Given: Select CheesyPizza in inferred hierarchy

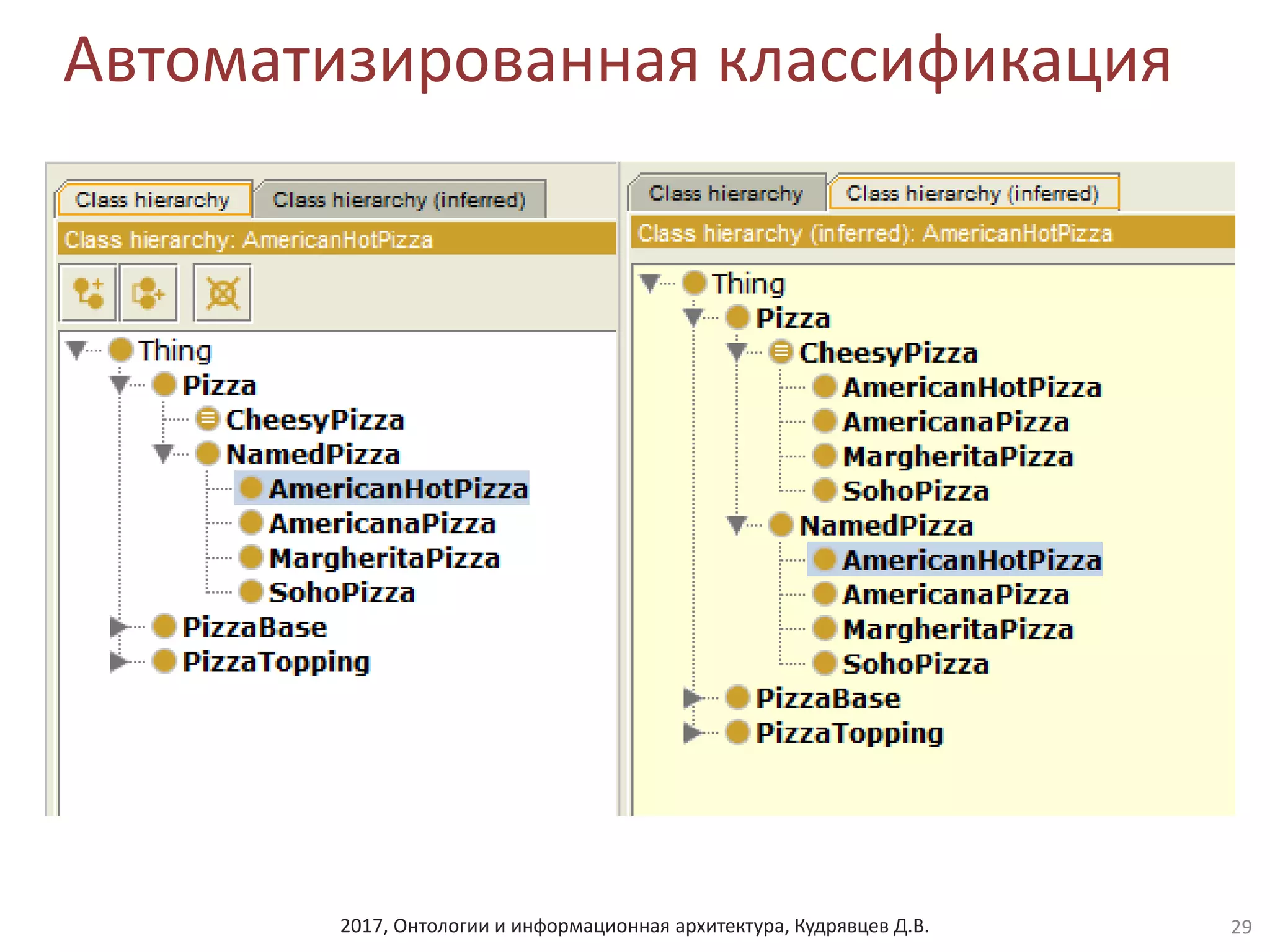Looking at the screenshot, I should (x=889, y=353).
